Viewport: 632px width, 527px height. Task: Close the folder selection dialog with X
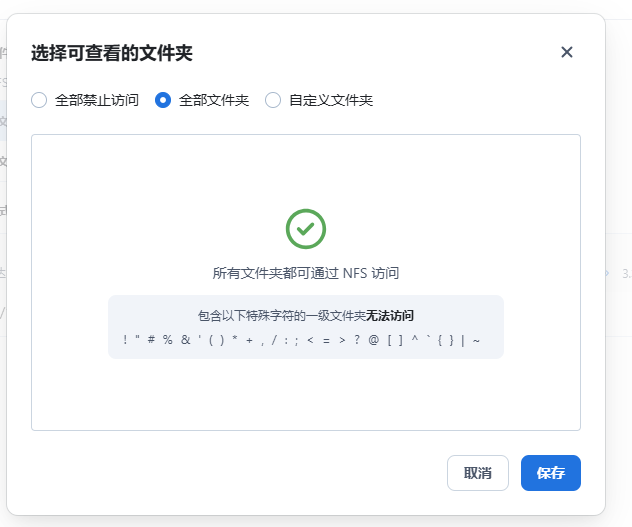tap(567, 52)
